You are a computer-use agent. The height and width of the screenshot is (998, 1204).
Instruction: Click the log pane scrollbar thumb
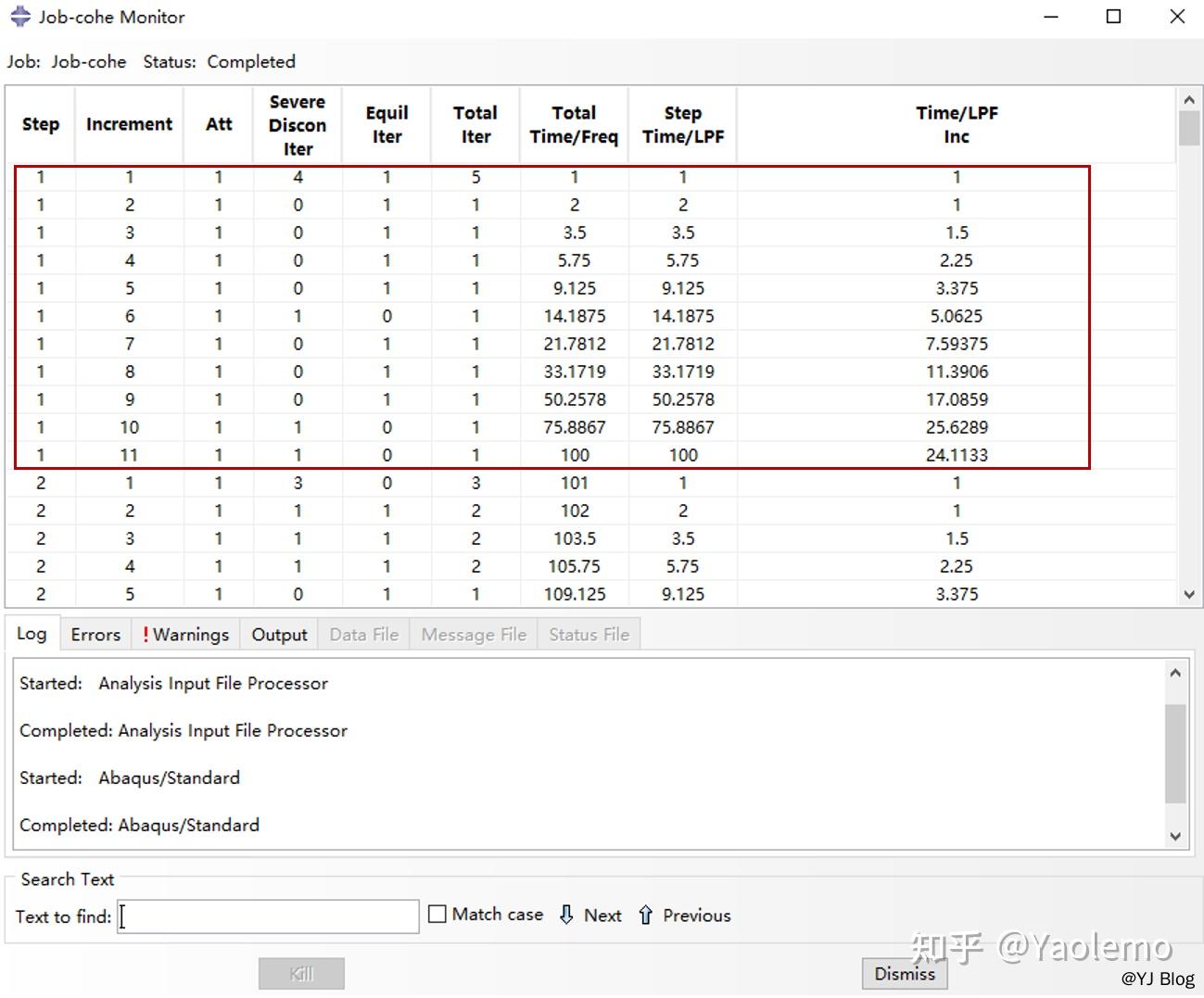tap(1175, 753)
